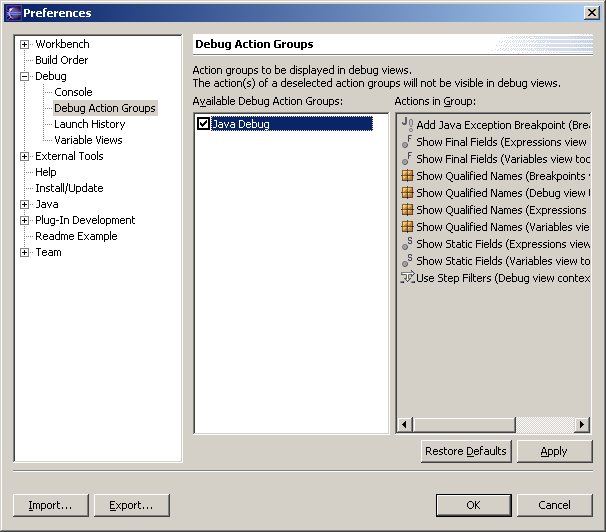Image resolution: width=606 pixels, height=532 pixels.
Task: Click the Apply button
Action: (x=554, y=451)
